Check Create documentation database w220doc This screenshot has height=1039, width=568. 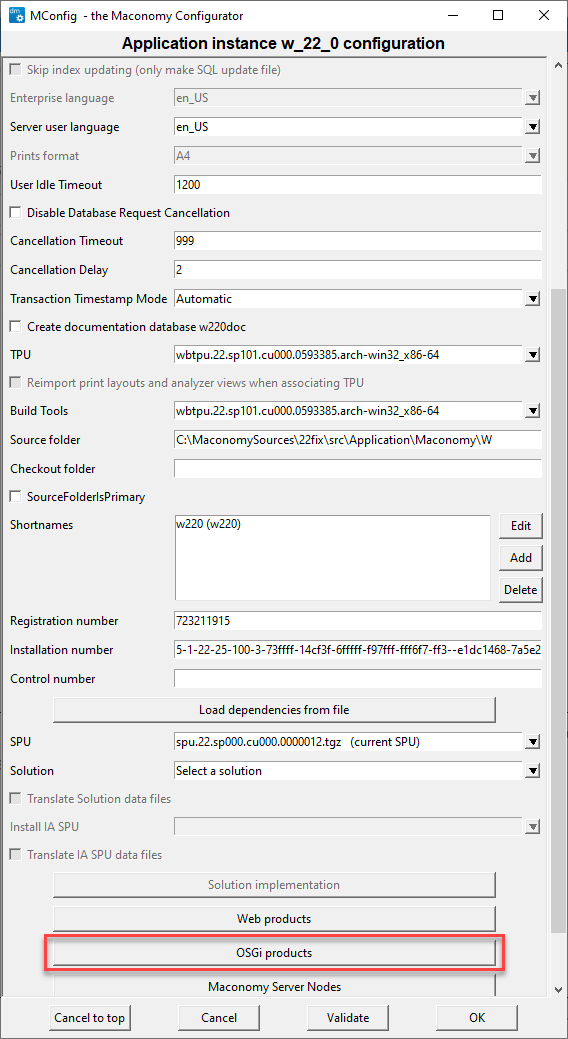tap(15, 327)
